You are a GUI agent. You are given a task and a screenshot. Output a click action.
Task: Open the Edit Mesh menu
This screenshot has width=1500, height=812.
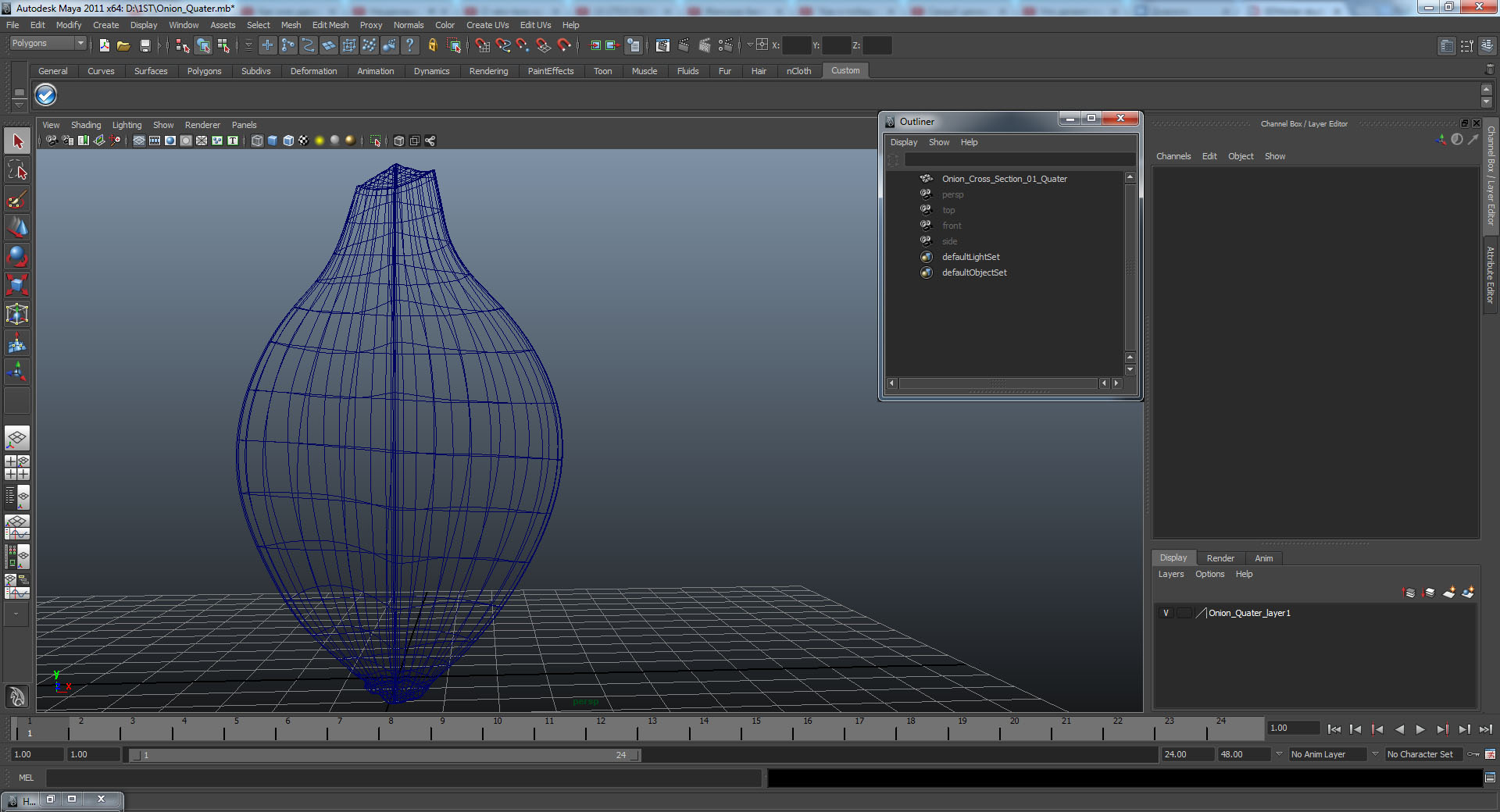click(x=330, y=25)
